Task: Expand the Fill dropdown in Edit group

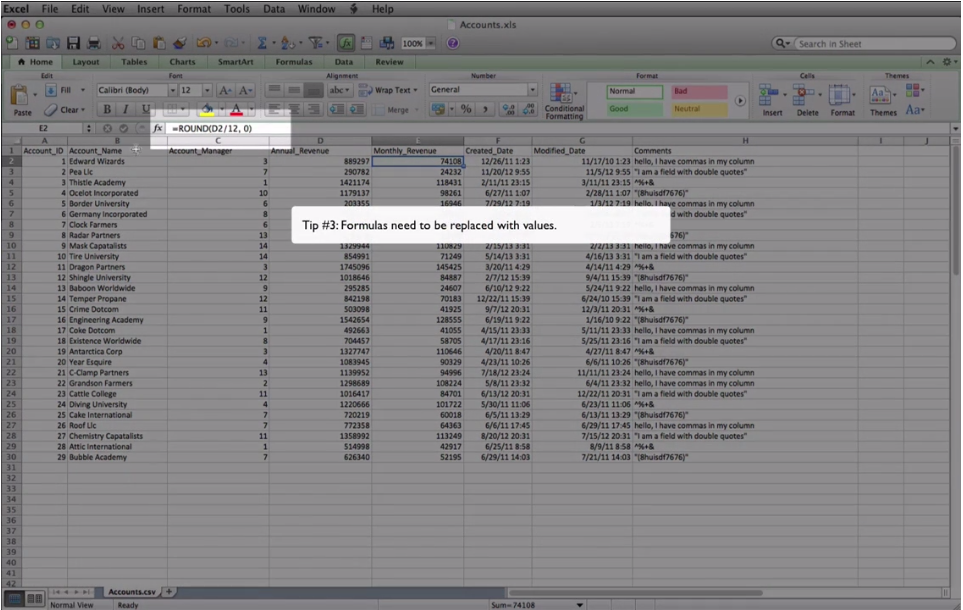Action: point(83,90)
